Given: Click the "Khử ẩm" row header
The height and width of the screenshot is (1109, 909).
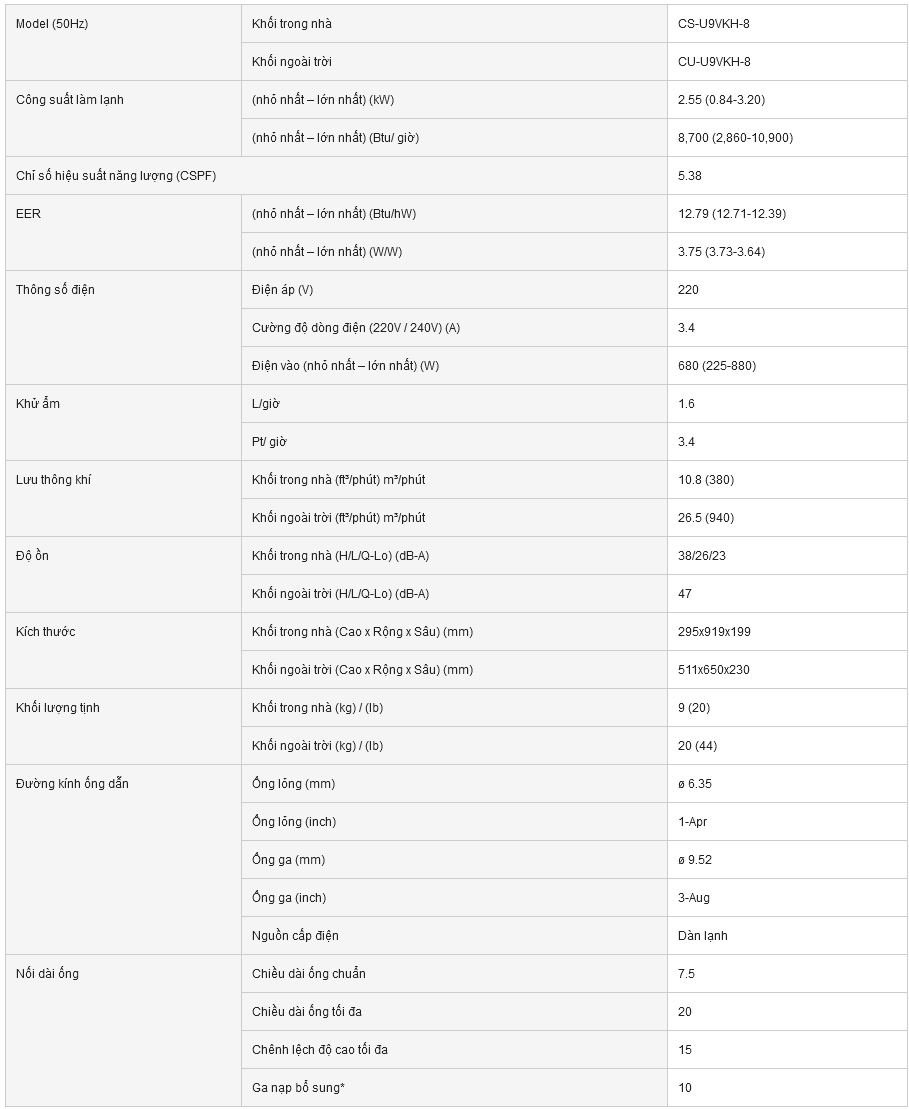Looking at the screenshot, I should pos(38,404).
